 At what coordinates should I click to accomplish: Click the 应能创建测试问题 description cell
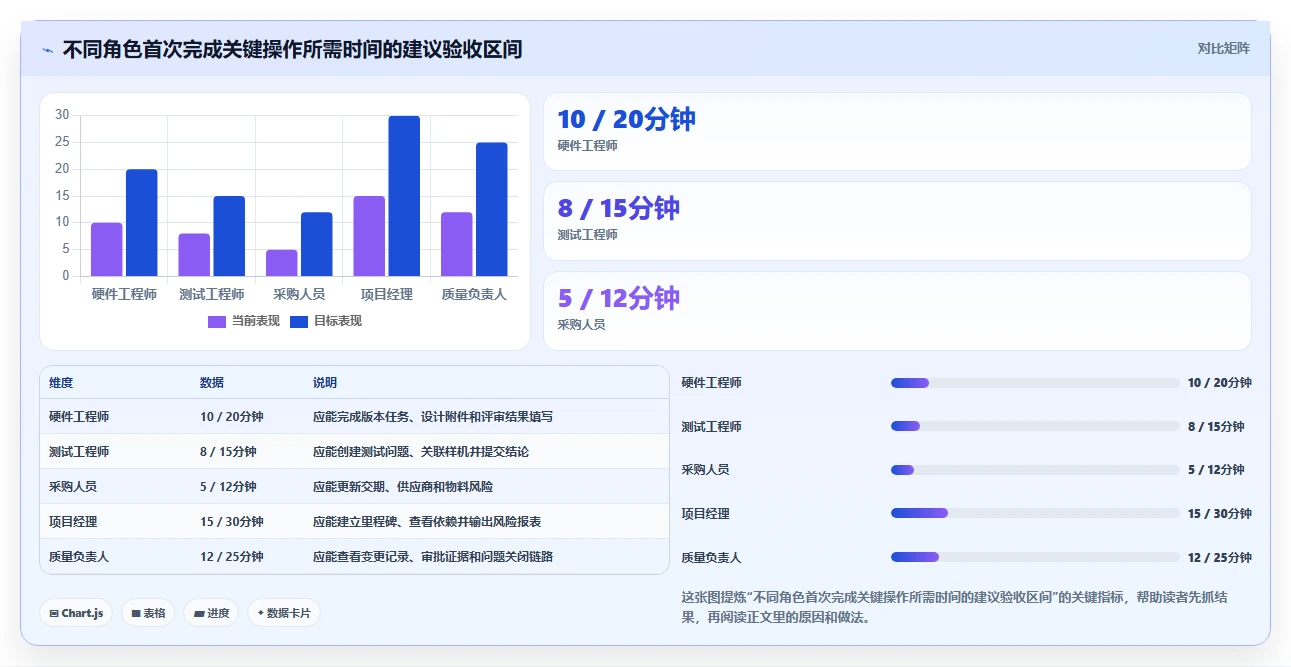(x=421, y=451)
